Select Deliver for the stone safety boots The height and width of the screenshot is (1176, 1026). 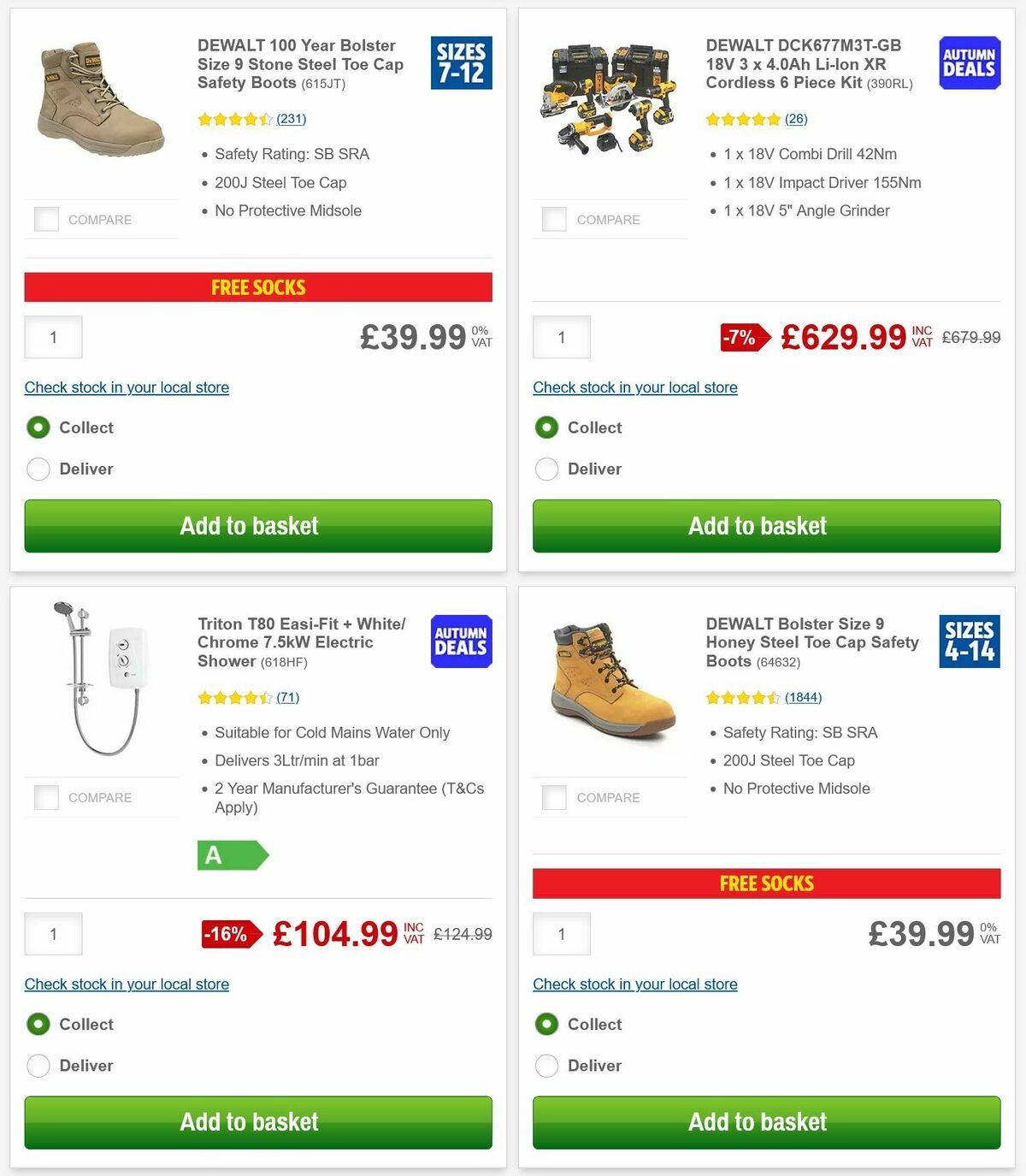tap(38, 469)
